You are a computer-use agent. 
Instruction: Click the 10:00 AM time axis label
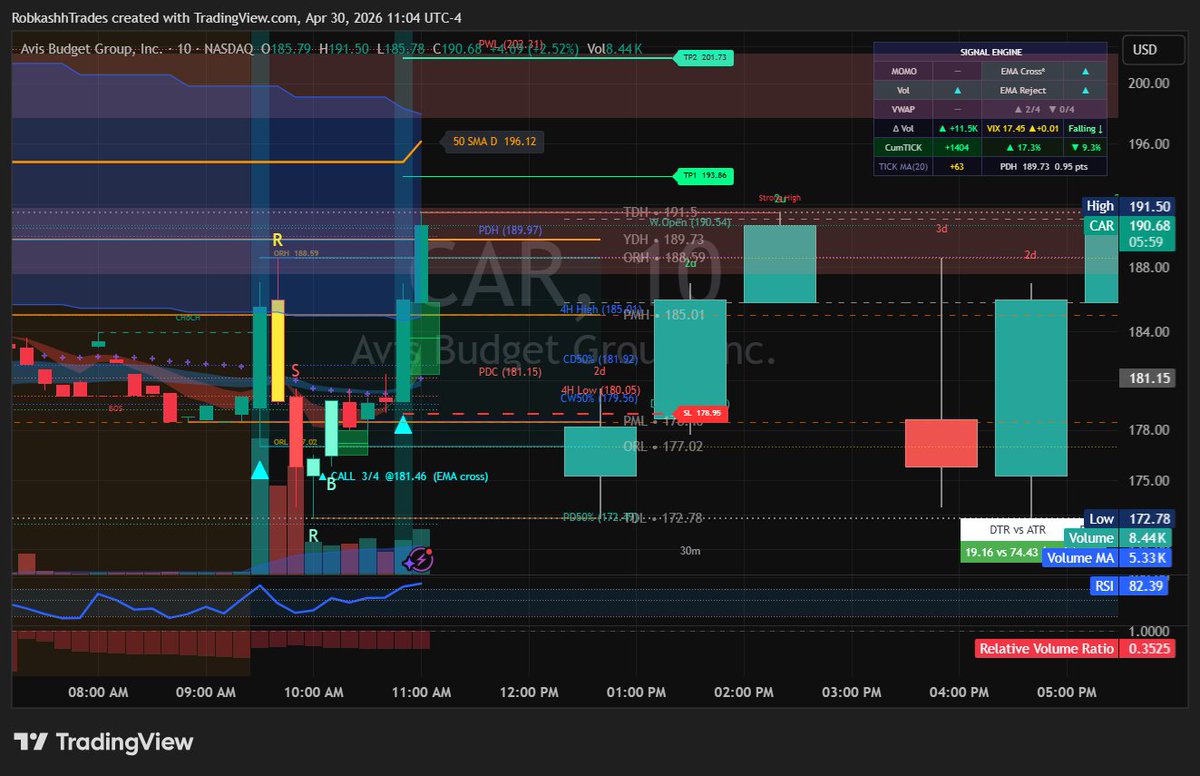pos(314,692)
